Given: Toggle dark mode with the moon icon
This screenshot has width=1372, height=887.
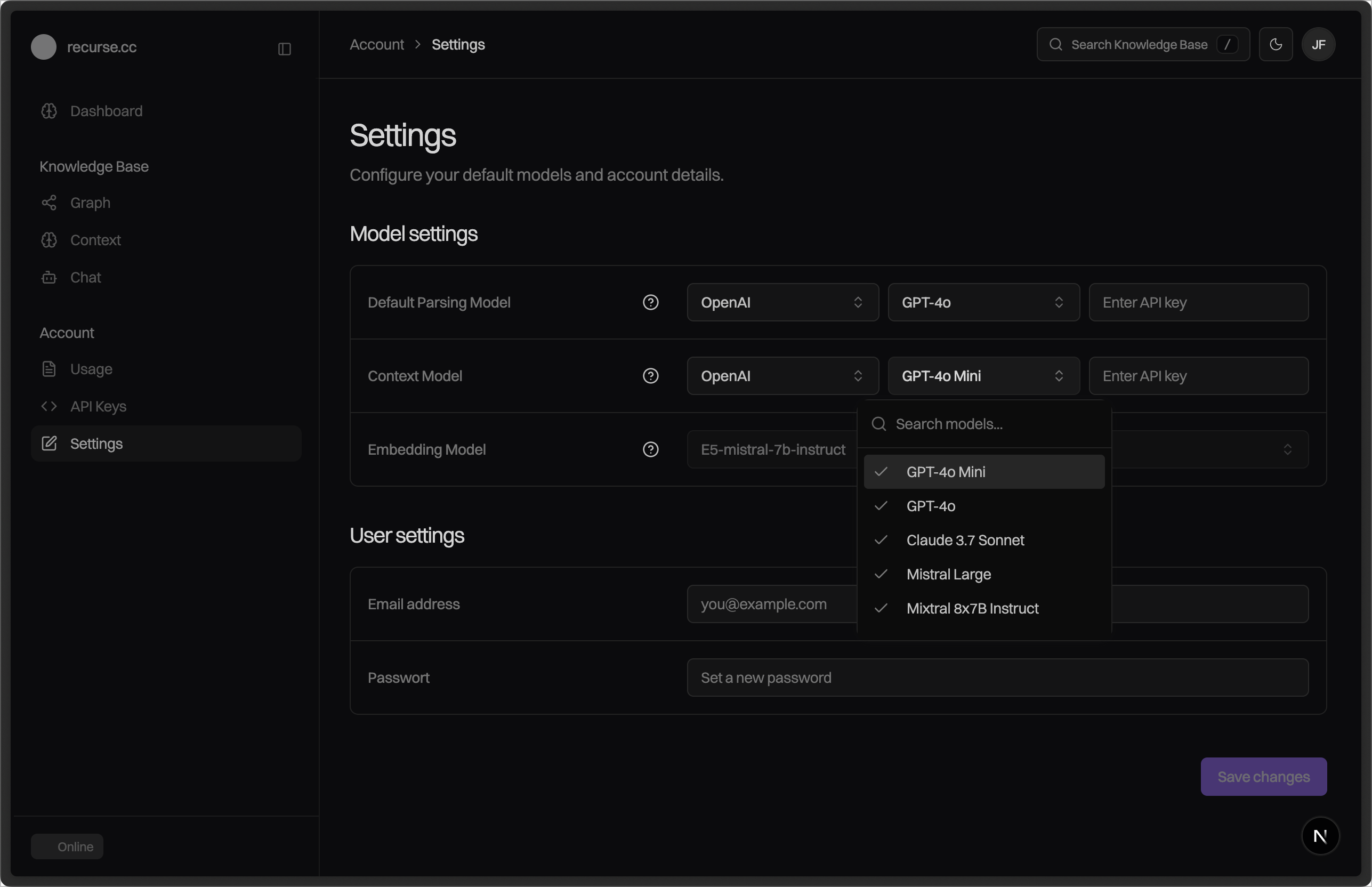Looking at the screenshot, I should (1275, 44).
